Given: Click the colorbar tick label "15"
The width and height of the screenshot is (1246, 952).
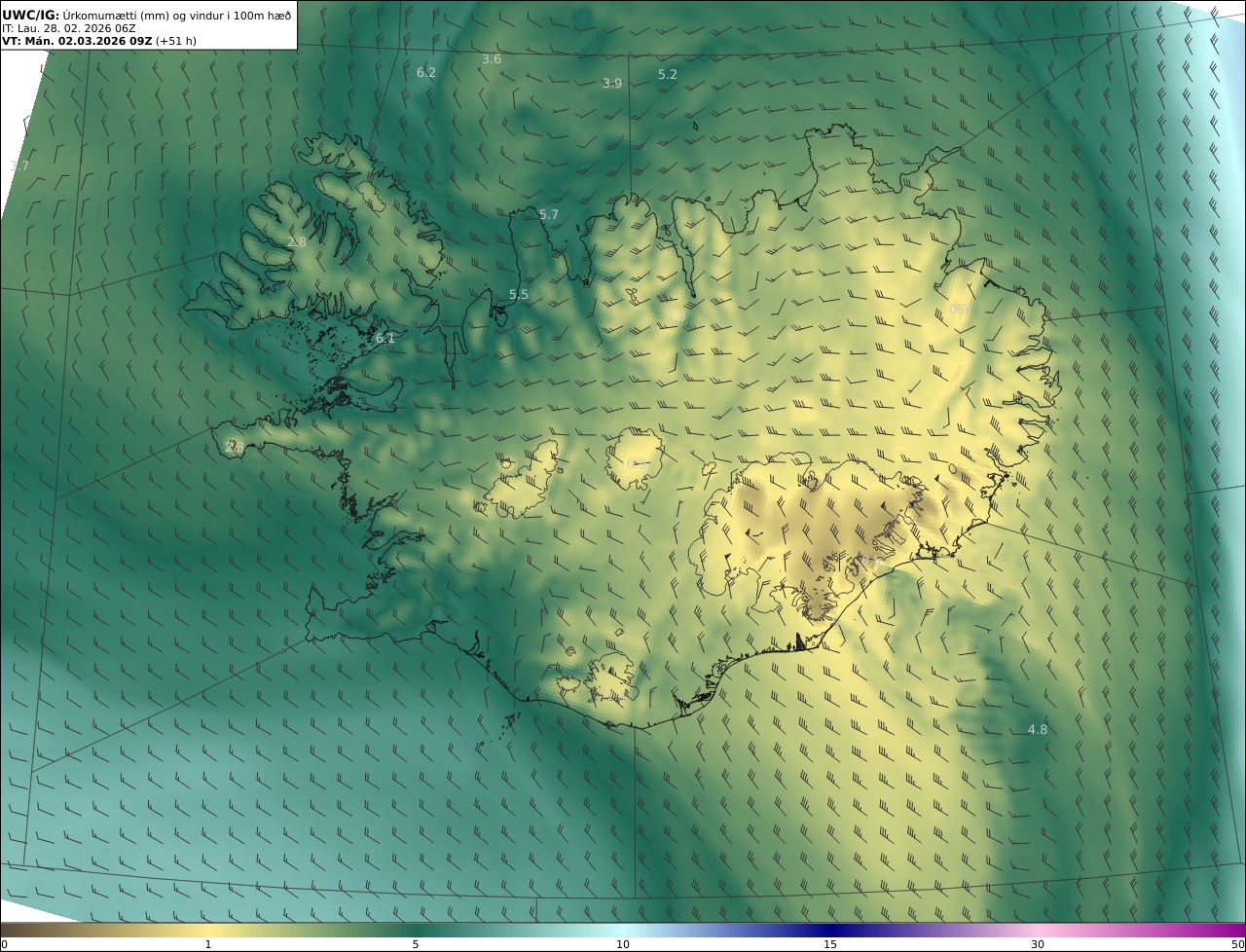Looking at the screenshot, I should 830,944.
